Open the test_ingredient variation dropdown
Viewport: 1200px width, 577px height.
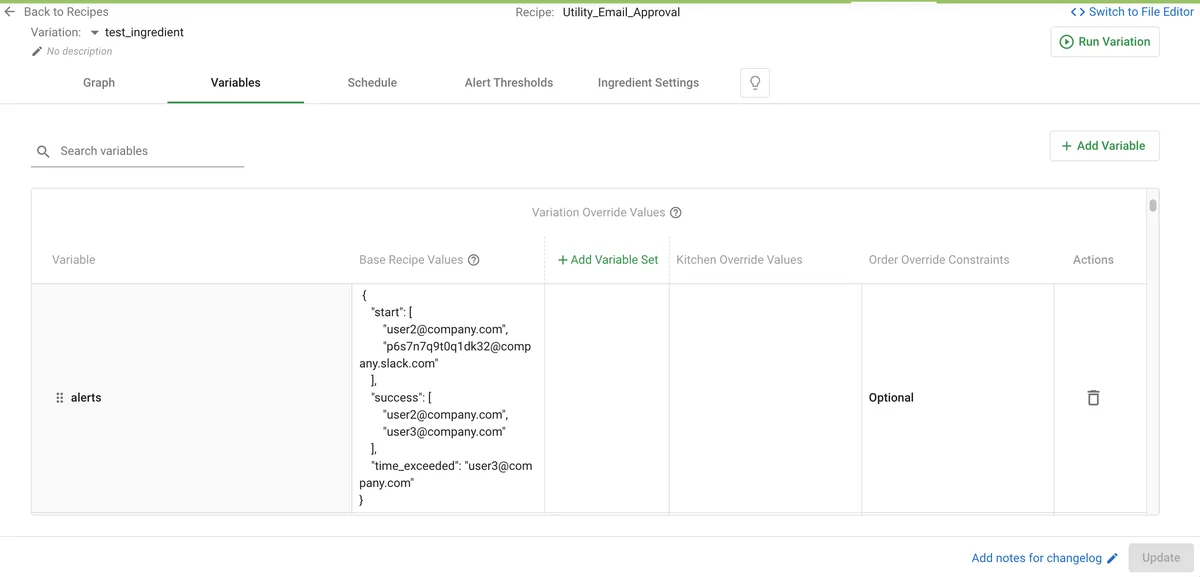(x=142, y=32)
